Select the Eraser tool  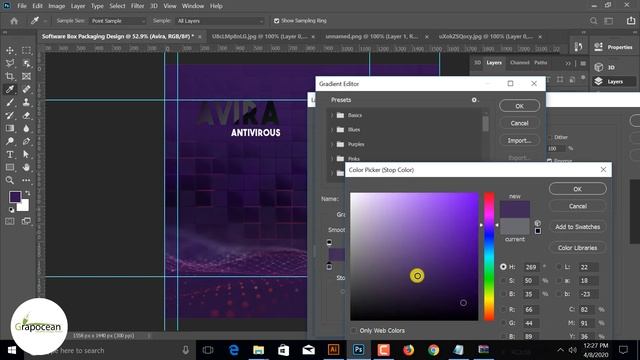[27, 116]
